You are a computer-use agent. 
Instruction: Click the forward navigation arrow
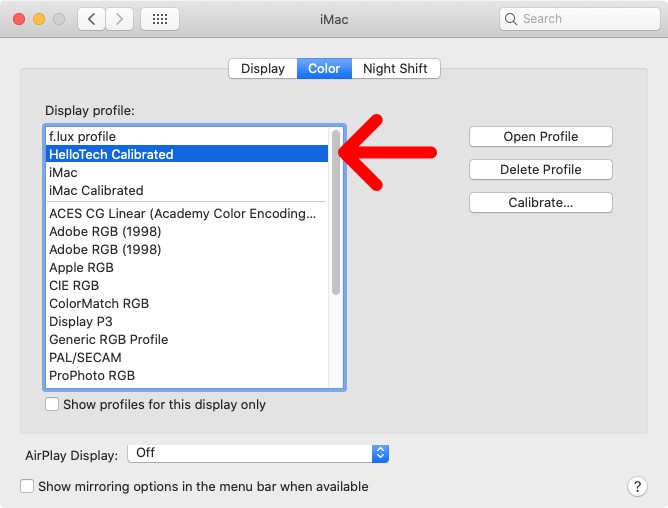coord(120,19)
